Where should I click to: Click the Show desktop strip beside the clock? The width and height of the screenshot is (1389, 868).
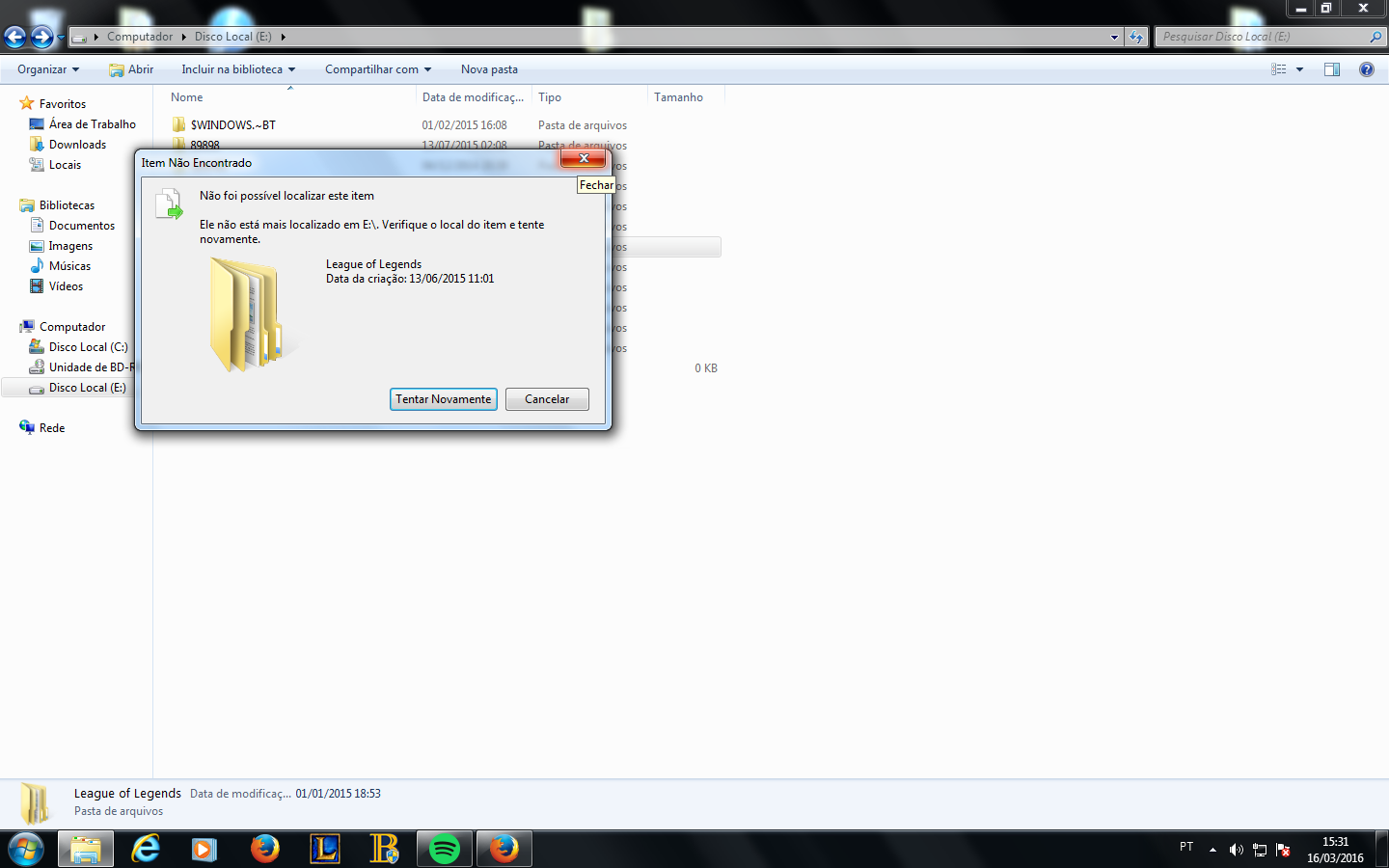(1382, 850)
